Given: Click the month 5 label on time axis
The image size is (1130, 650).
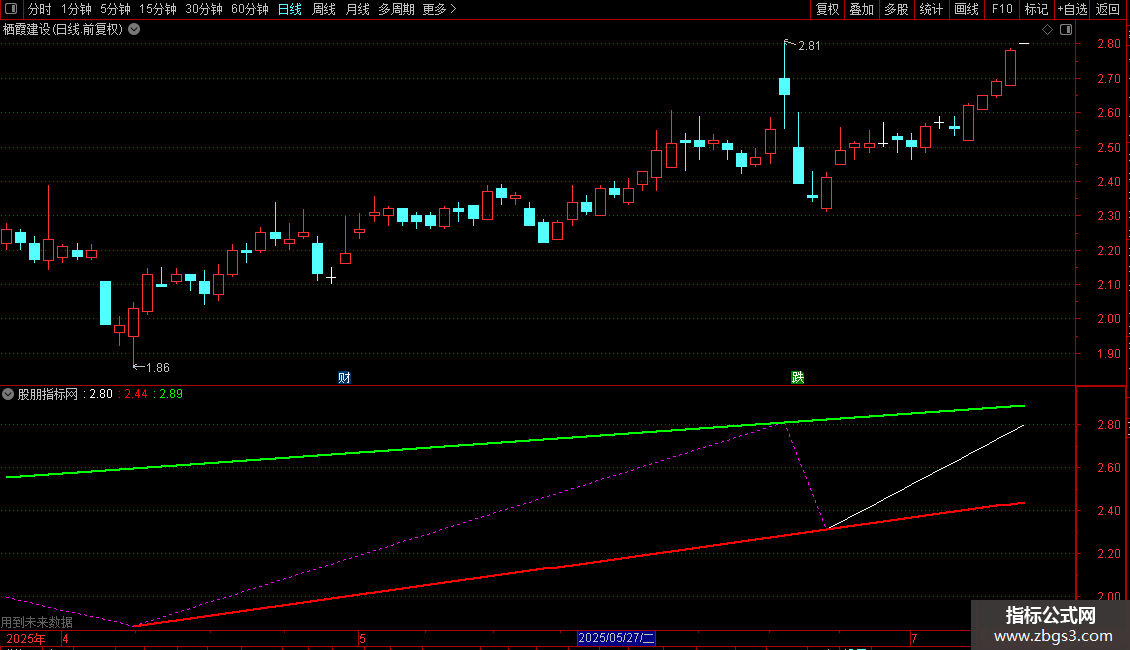Looking at the screenshot, I should pyautogui.click(x=362, y=638).
